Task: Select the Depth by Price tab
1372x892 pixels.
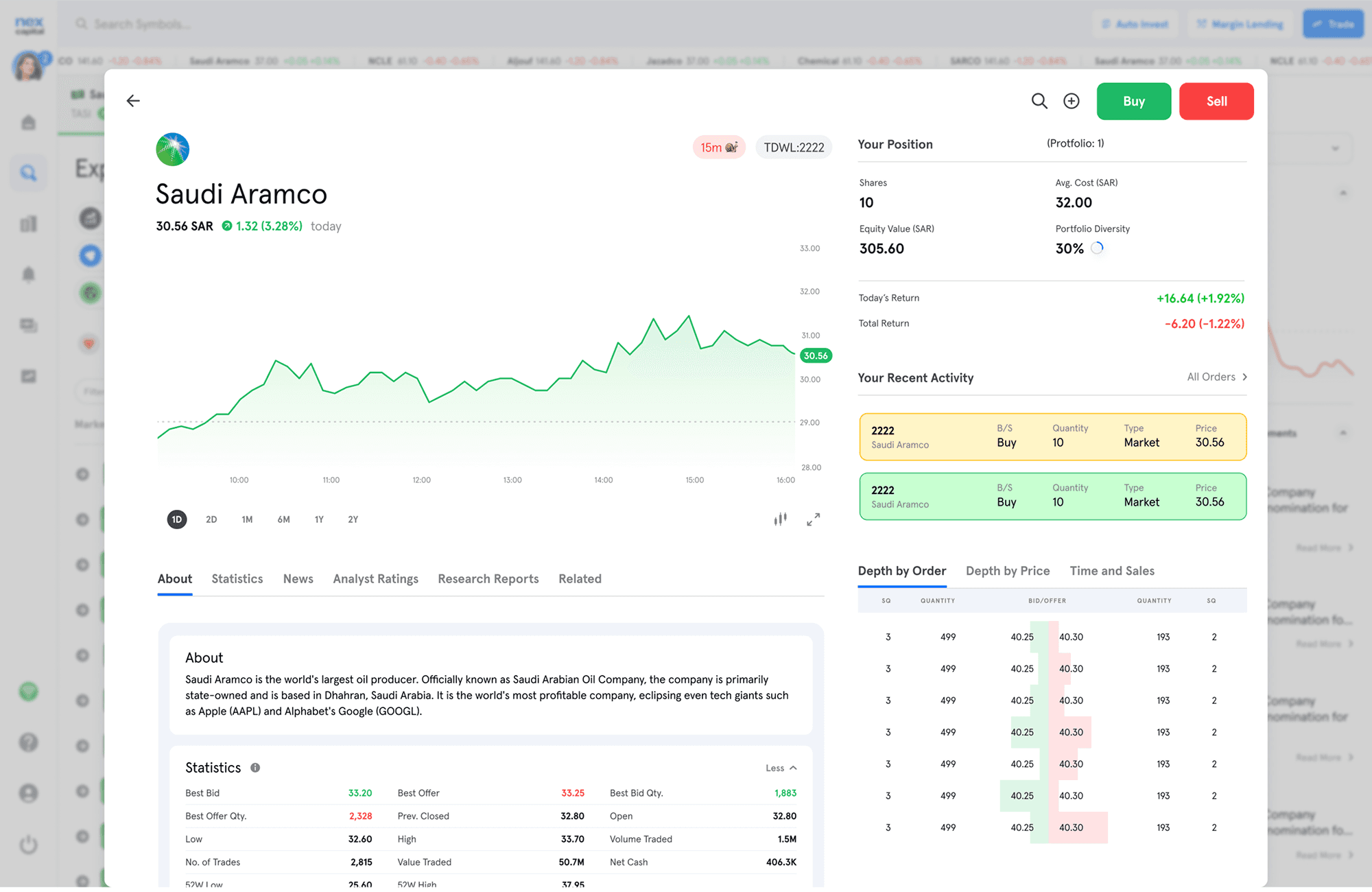Action: [x=1008, y=571]
